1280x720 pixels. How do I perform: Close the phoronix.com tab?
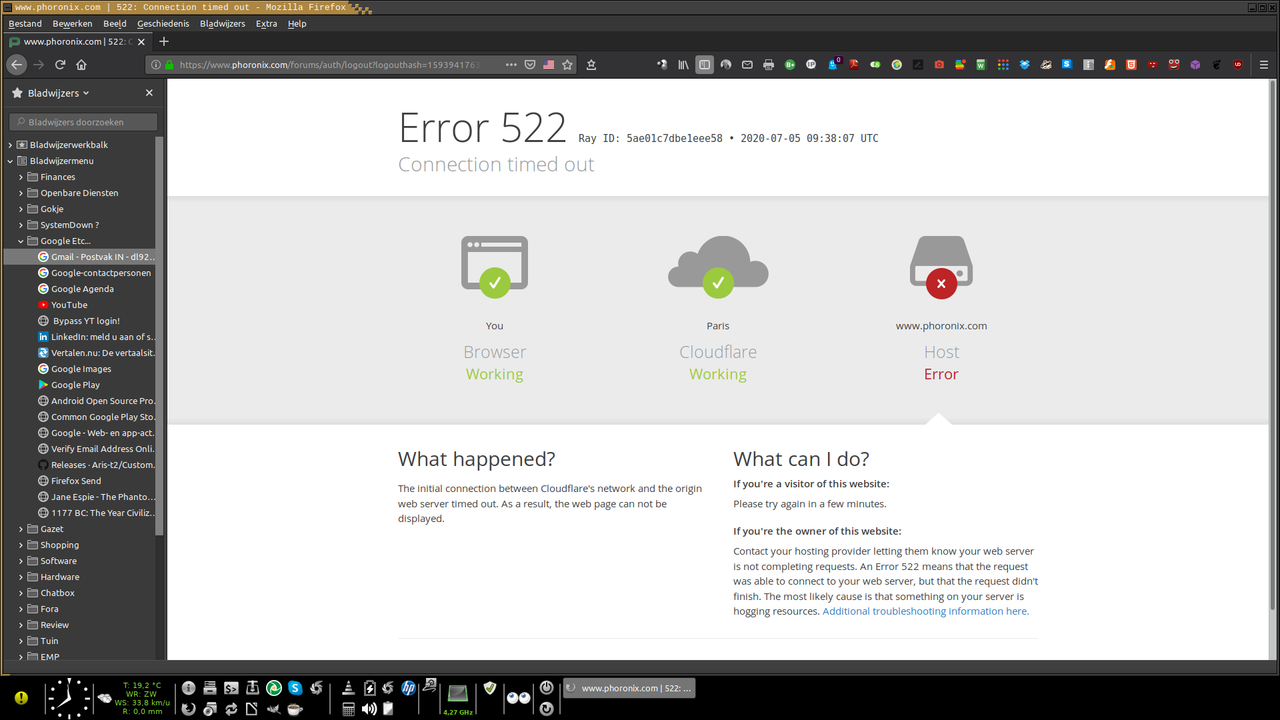pyautogui.click(x=141, y=42)
